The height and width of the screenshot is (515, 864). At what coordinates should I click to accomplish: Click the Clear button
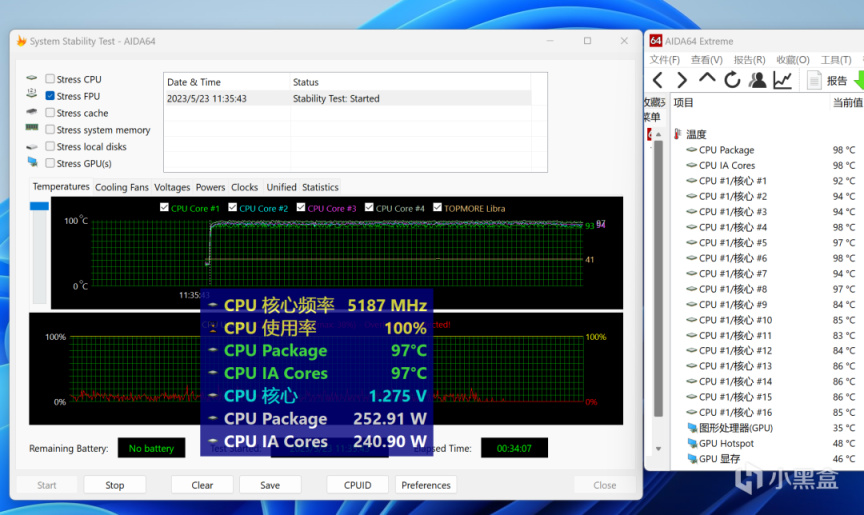202,485
